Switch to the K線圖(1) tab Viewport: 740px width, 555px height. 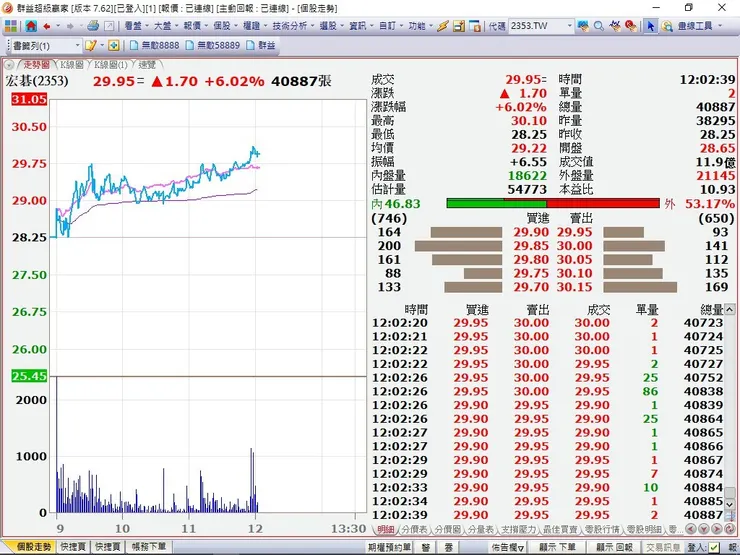pyautogui.click(x=110, y=65)
